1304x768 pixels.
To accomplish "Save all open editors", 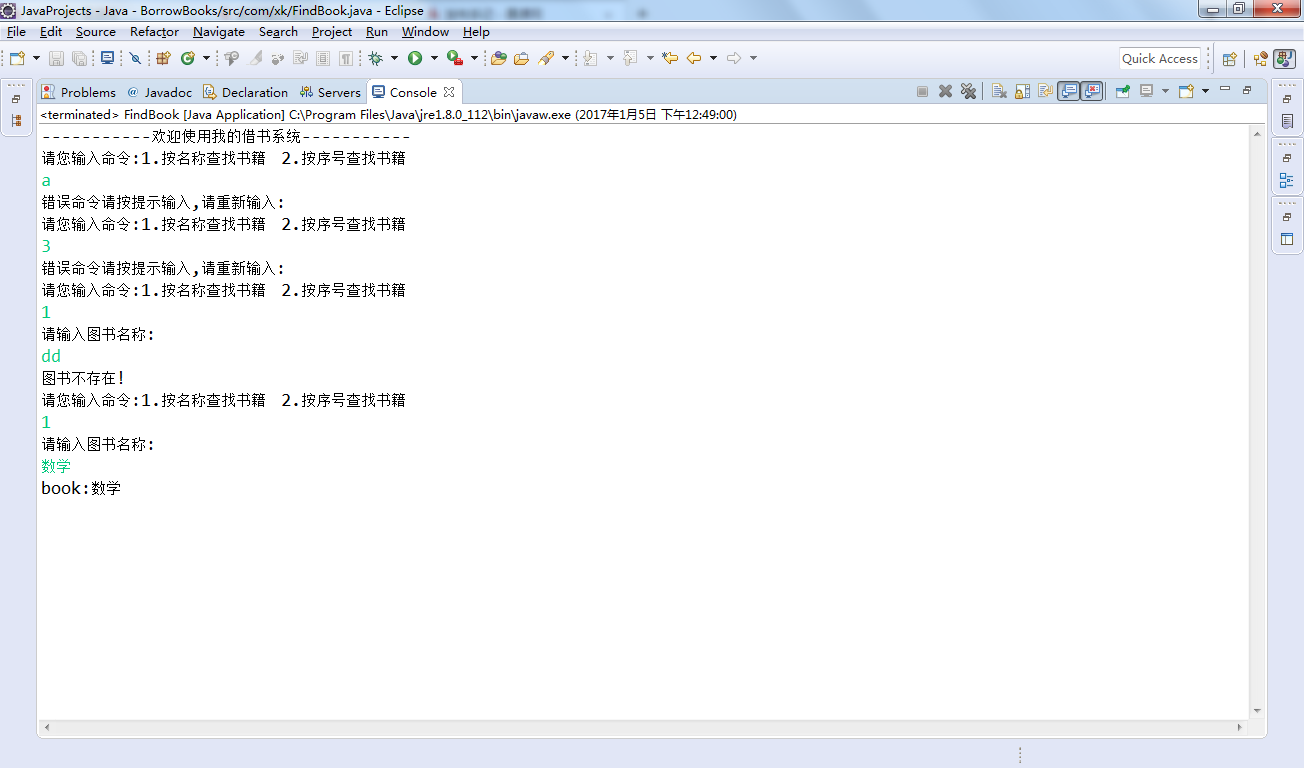I will pyautogui.click(x=79, y=58).
